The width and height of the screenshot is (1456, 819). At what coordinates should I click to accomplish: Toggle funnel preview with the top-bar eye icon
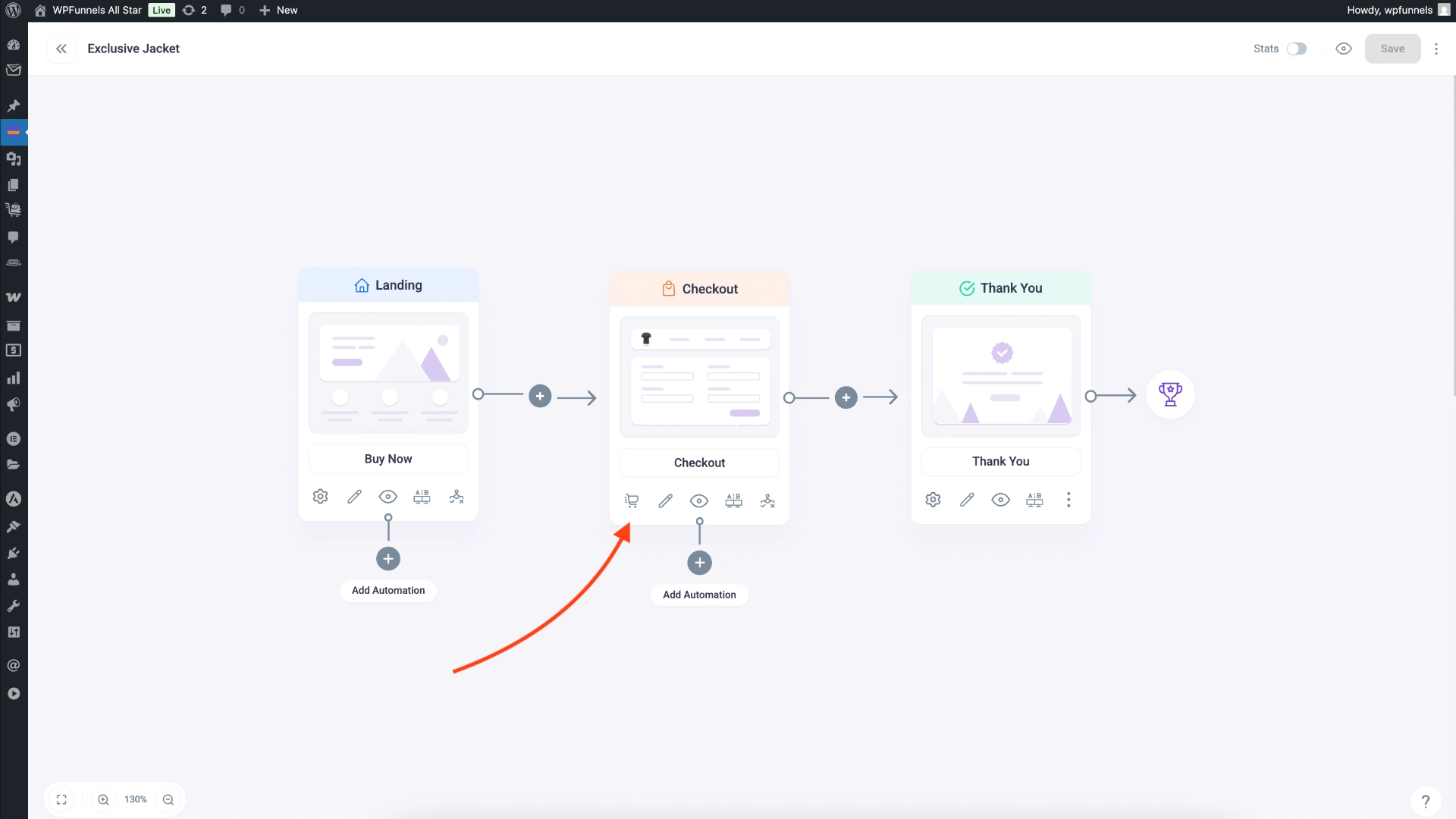(1344, 48)
